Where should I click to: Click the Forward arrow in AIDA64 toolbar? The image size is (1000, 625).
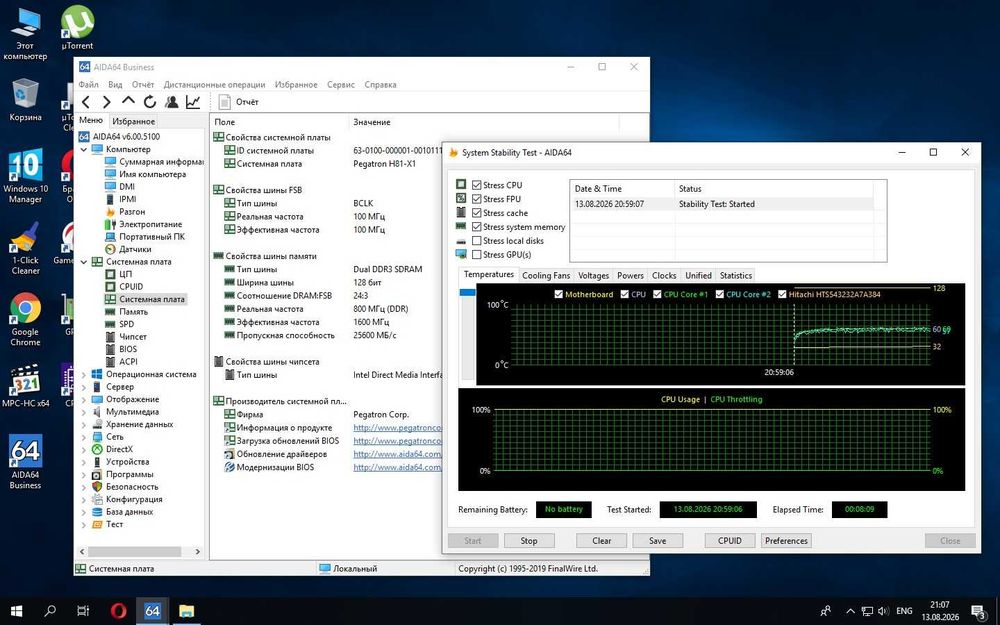pyautogui.click(x=107, y=102)
